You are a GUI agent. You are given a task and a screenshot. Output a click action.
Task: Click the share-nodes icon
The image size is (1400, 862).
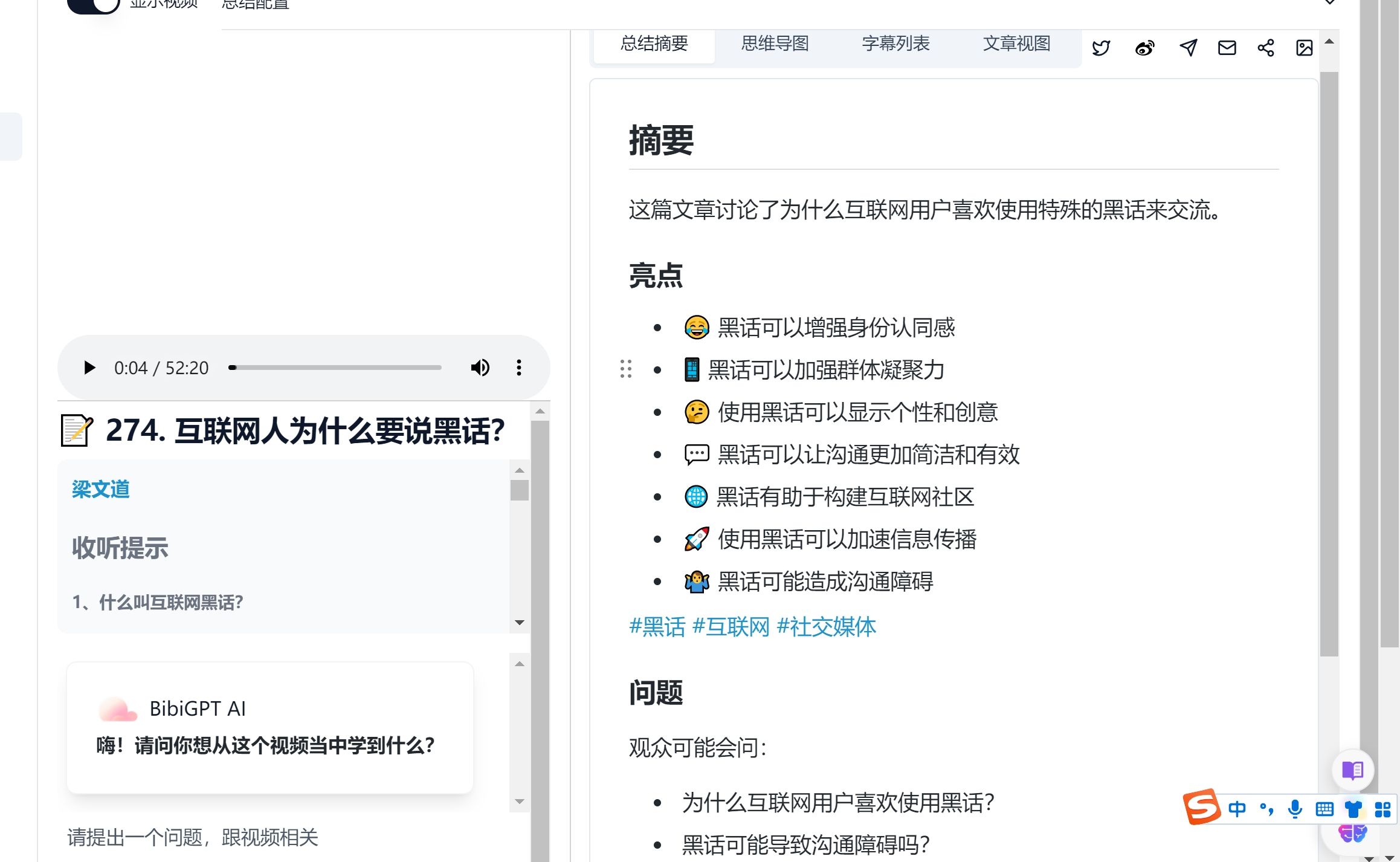tap(1265, 48)
